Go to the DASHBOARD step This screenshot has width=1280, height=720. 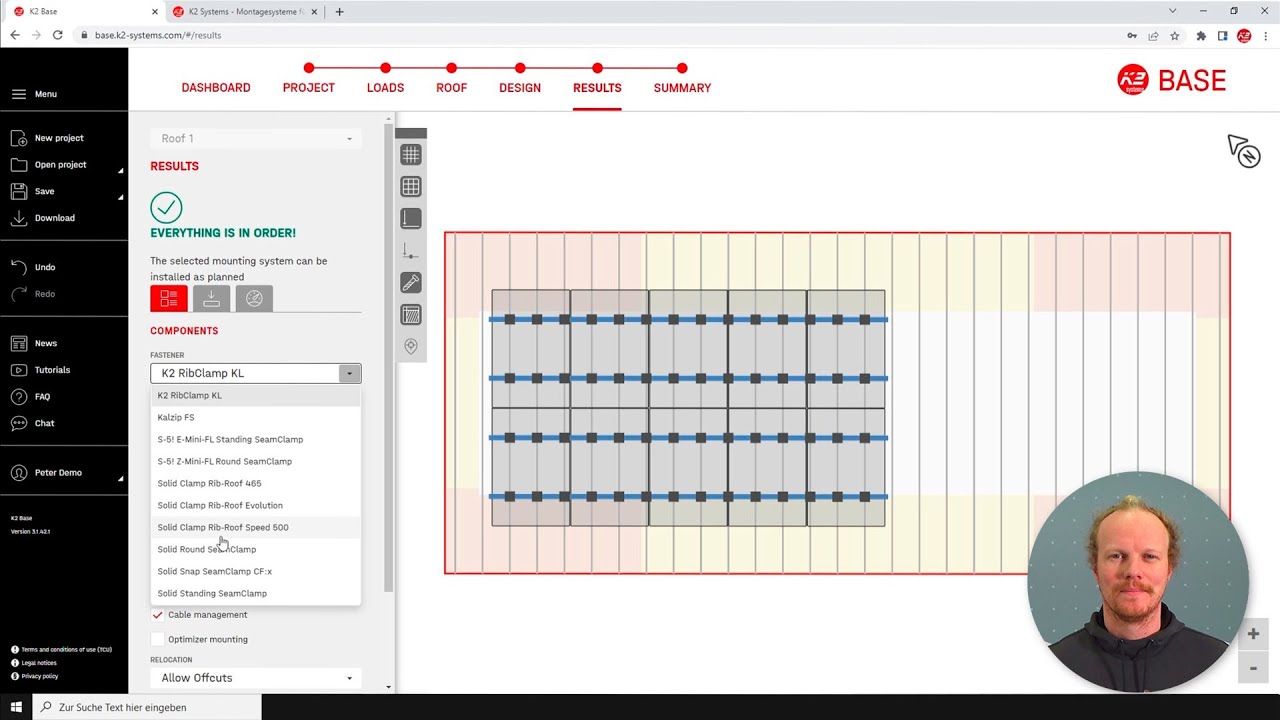point(216,88)
